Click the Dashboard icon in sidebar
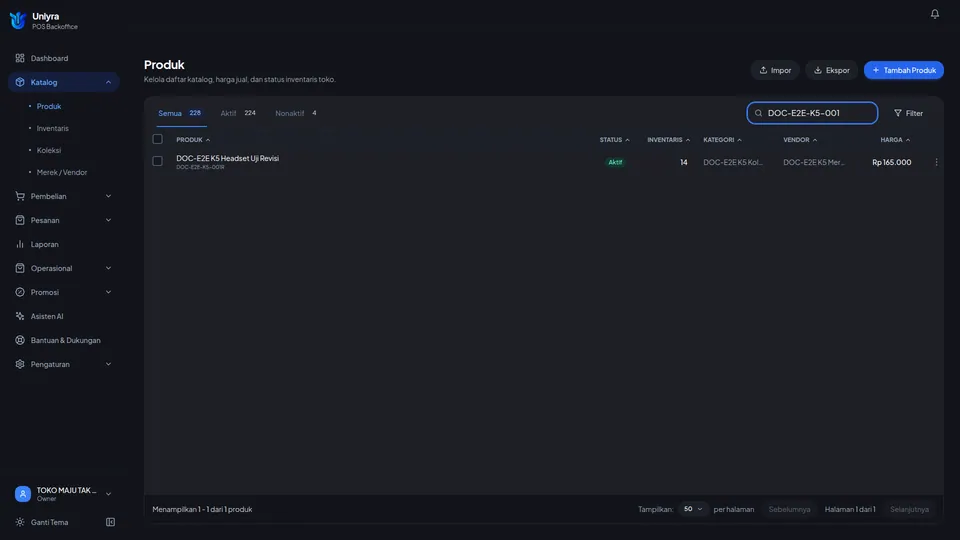 pos(20,58)
